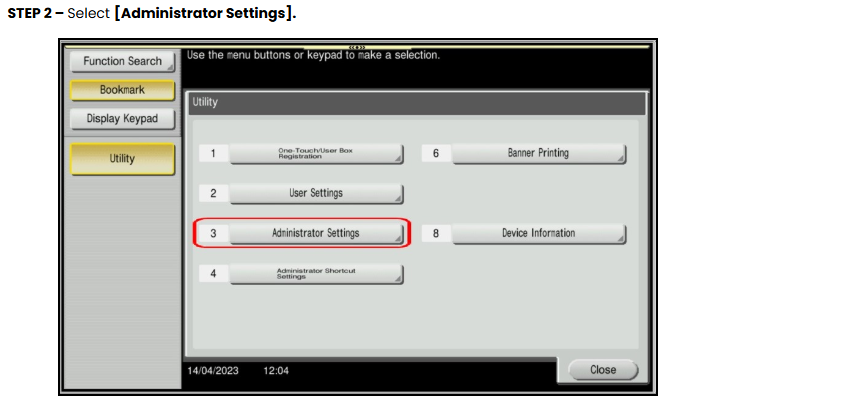Image resolution: width=857 pixels, height=399 pixels.
Task: Click the top center panel handle
Action: click(357, 48)
